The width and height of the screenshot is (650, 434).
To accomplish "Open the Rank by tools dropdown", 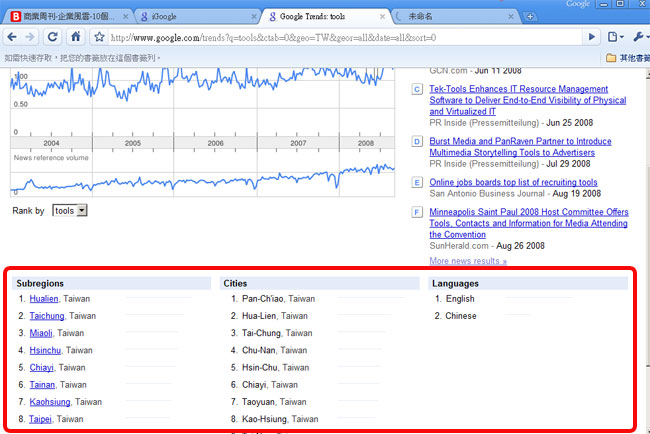I will [x=70, y=211].
